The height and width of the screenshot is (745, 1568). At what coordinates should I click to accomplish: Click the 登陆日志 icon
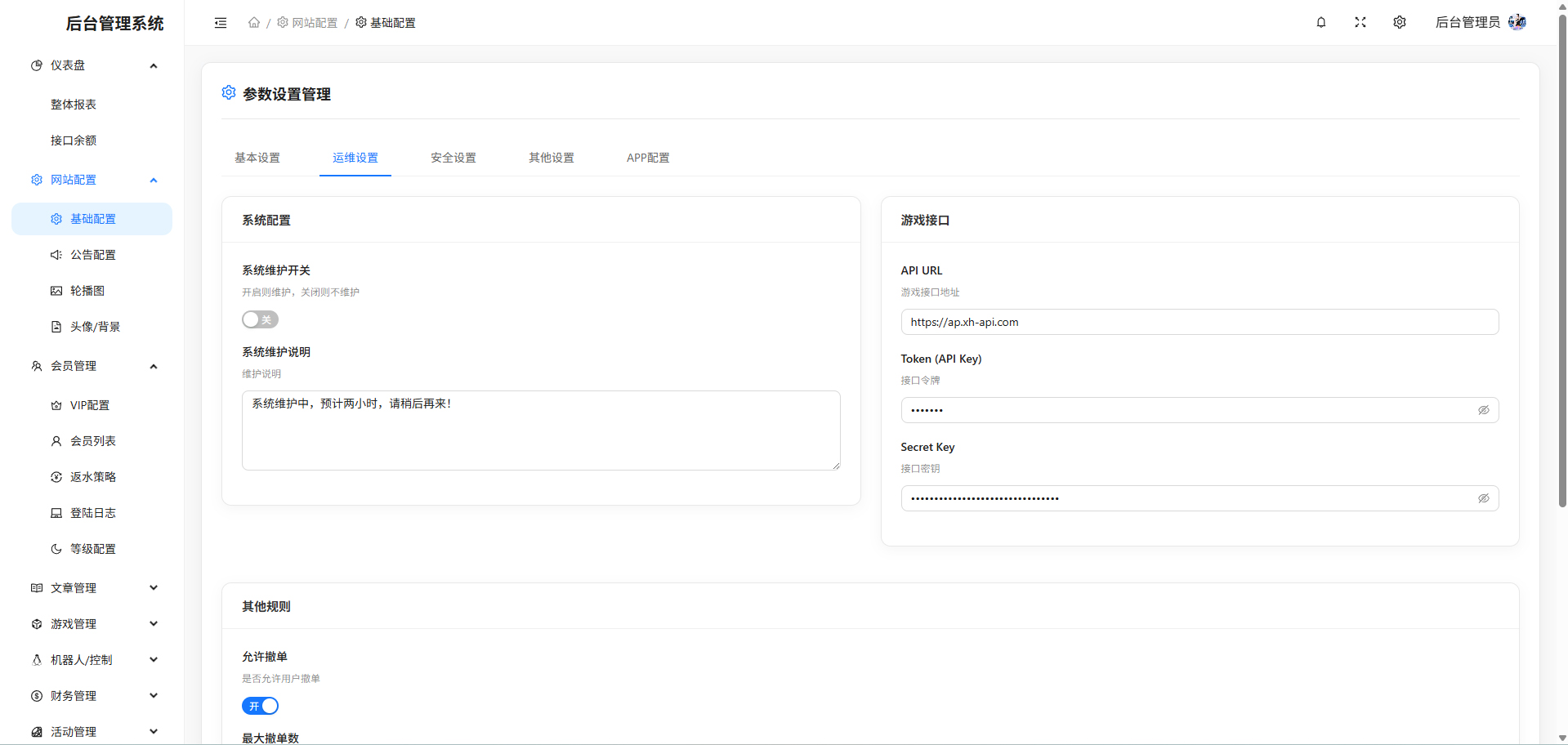pyautogui.click(x=56, y=513)
